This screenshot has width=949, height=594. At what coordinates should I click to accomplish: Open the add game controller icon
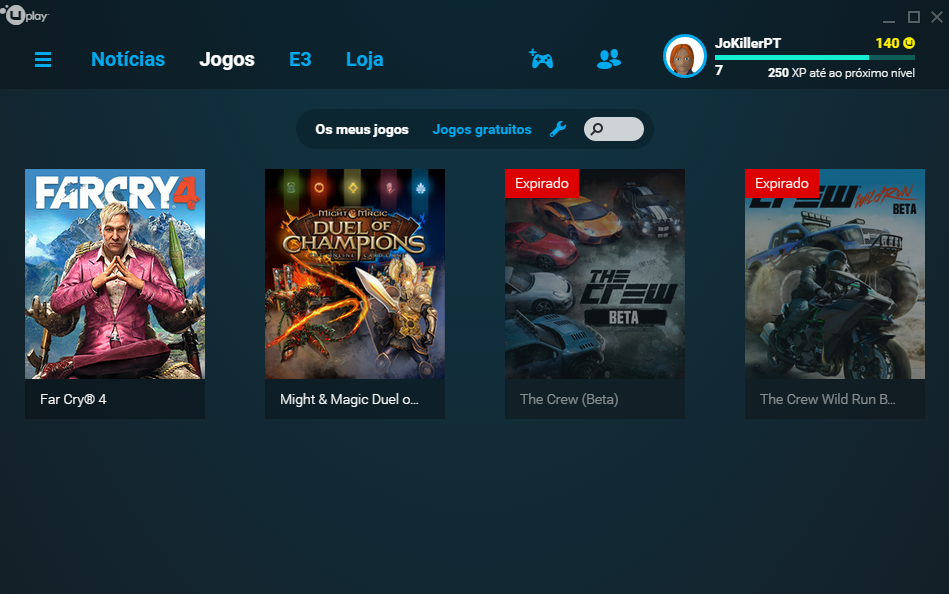(x=541, y=59)
